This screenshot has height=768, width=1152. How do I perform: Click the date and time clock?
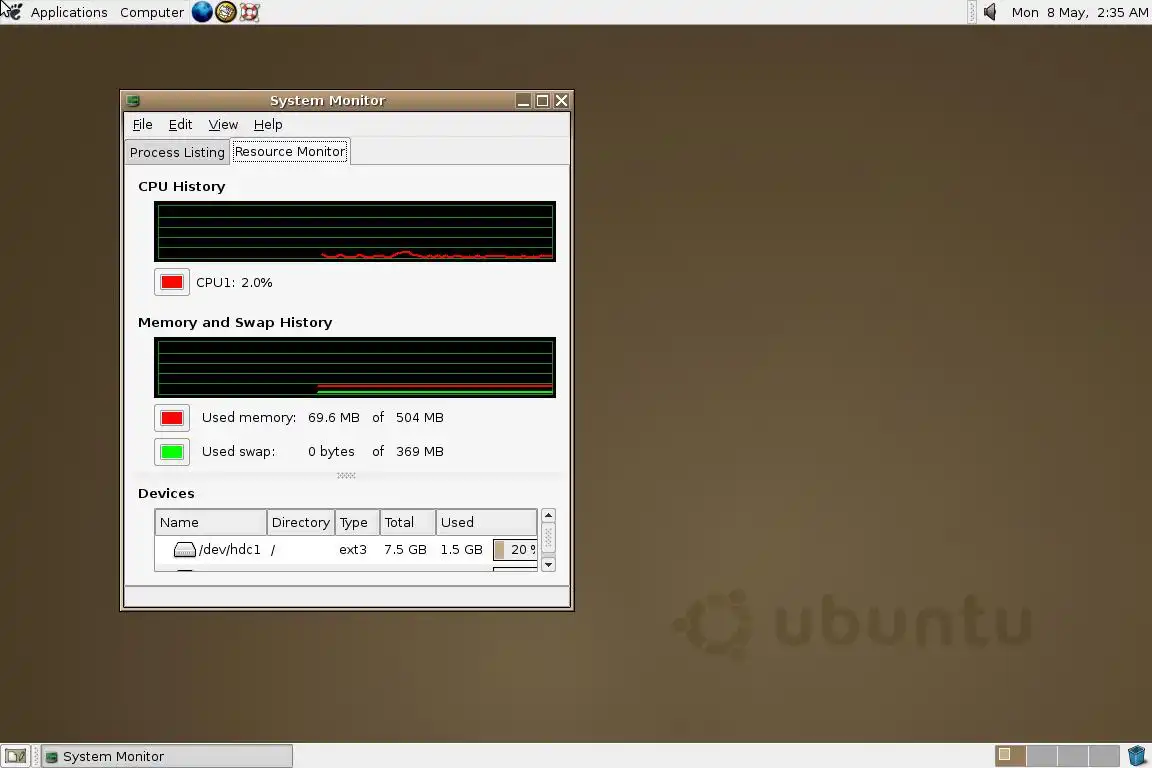pos(1079,12)
